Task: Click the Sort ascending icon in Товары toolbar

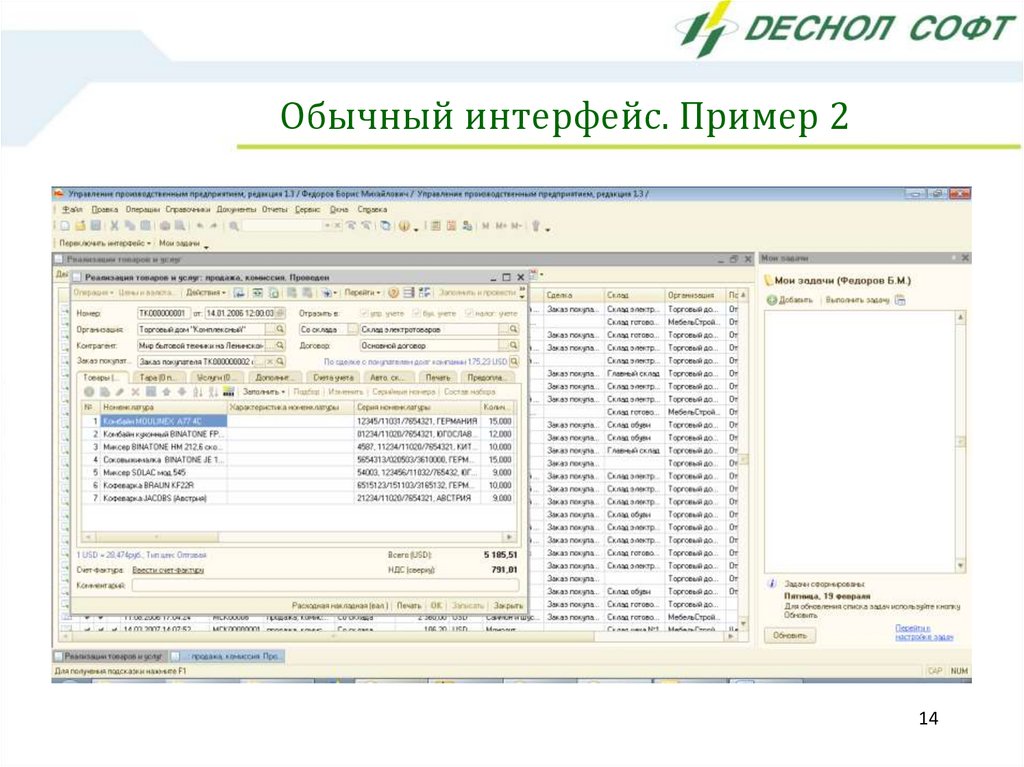Action: tap(197, 392)
